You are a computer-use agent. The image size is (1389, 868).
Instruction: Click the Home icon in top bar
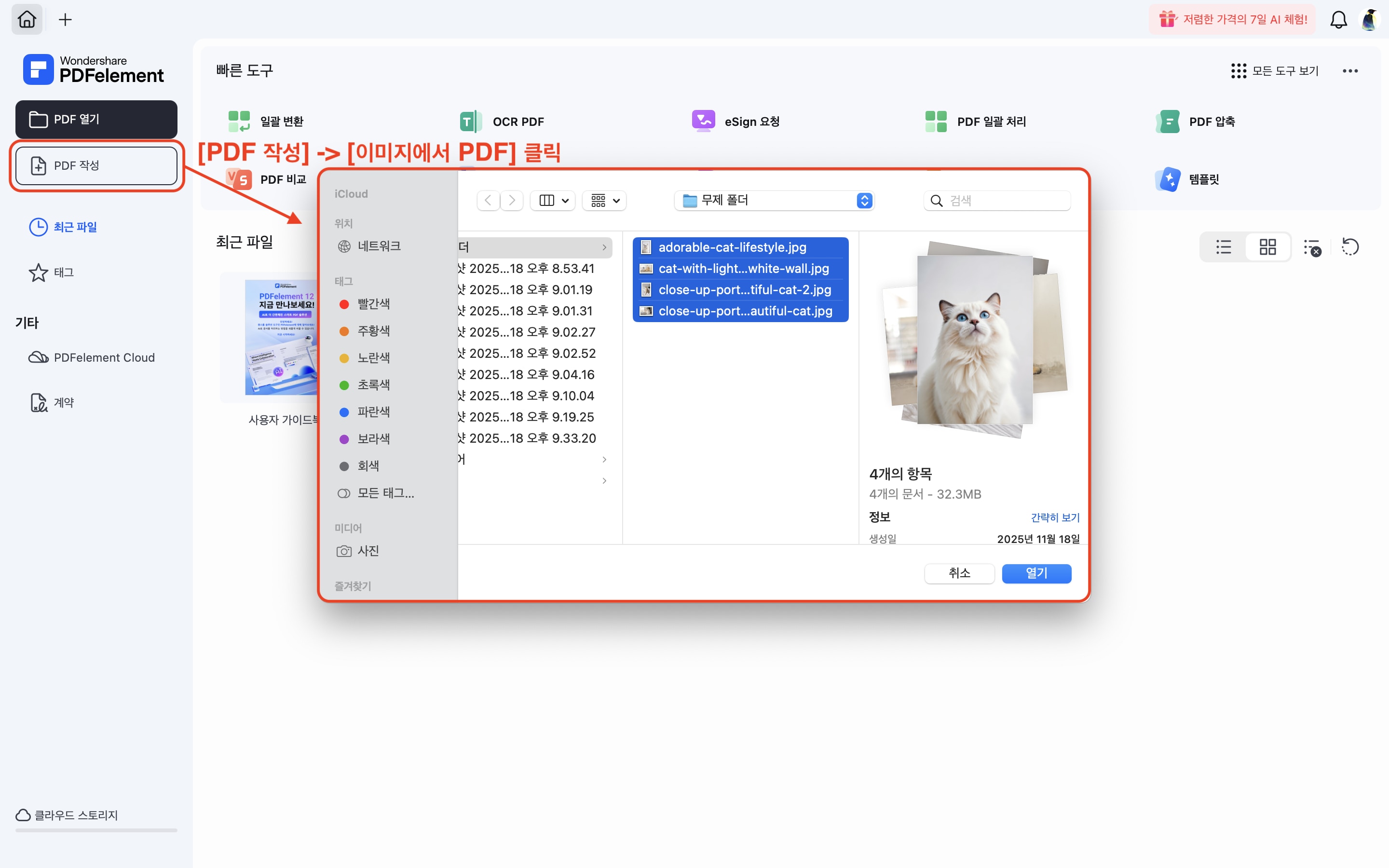point(27,19)
